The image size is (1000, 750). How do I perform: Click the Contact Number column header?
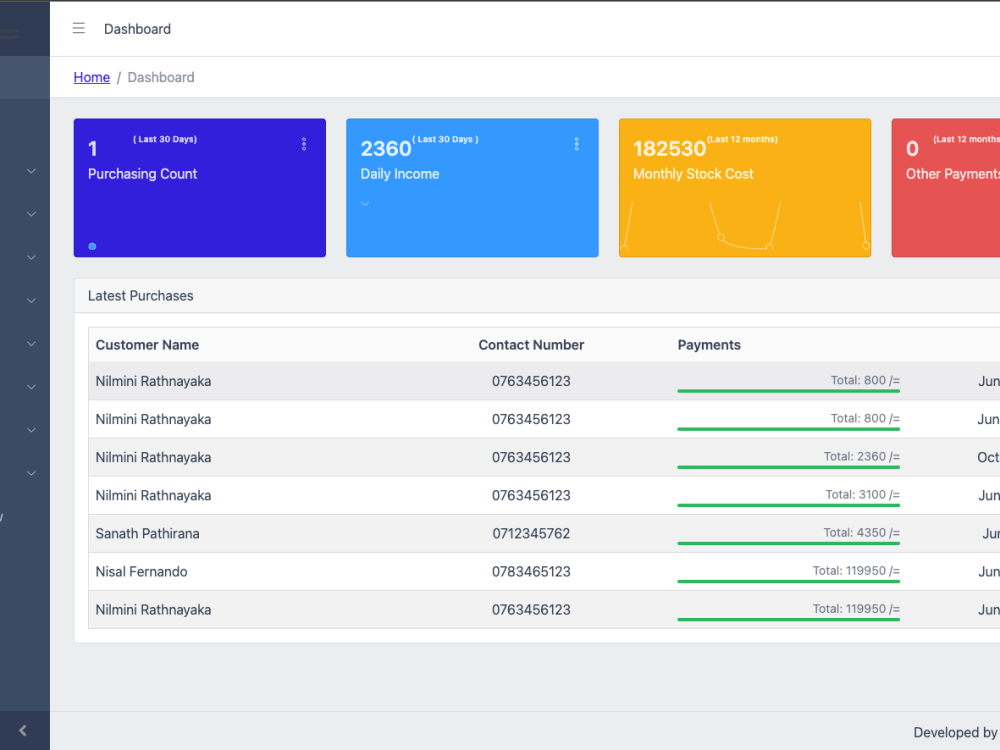click(531, 345)
